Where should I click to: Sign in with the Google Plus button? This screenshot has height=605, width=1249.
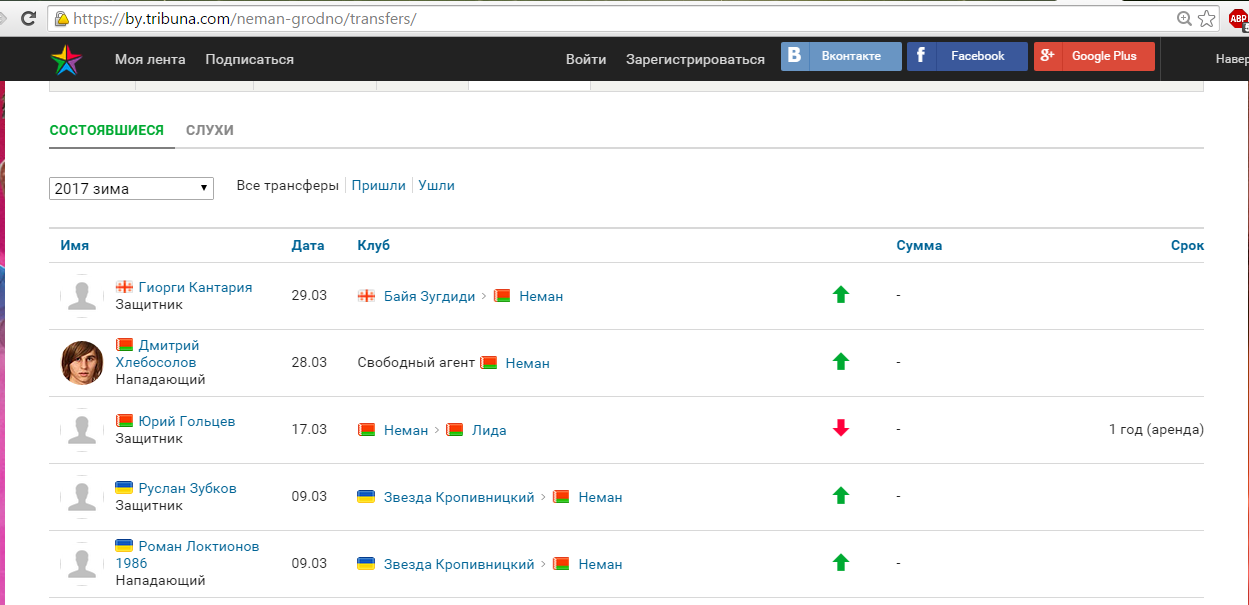tap(1094, 56)
